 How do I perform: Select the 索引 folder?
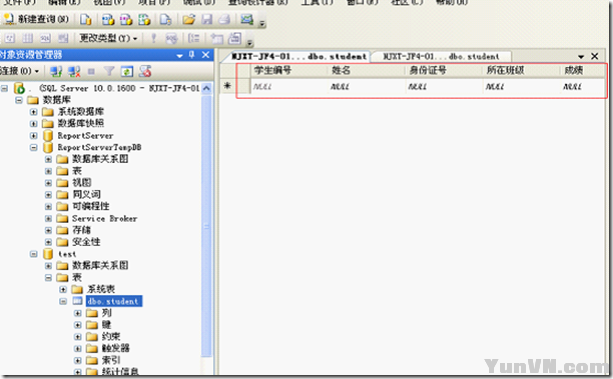[111, 360]
